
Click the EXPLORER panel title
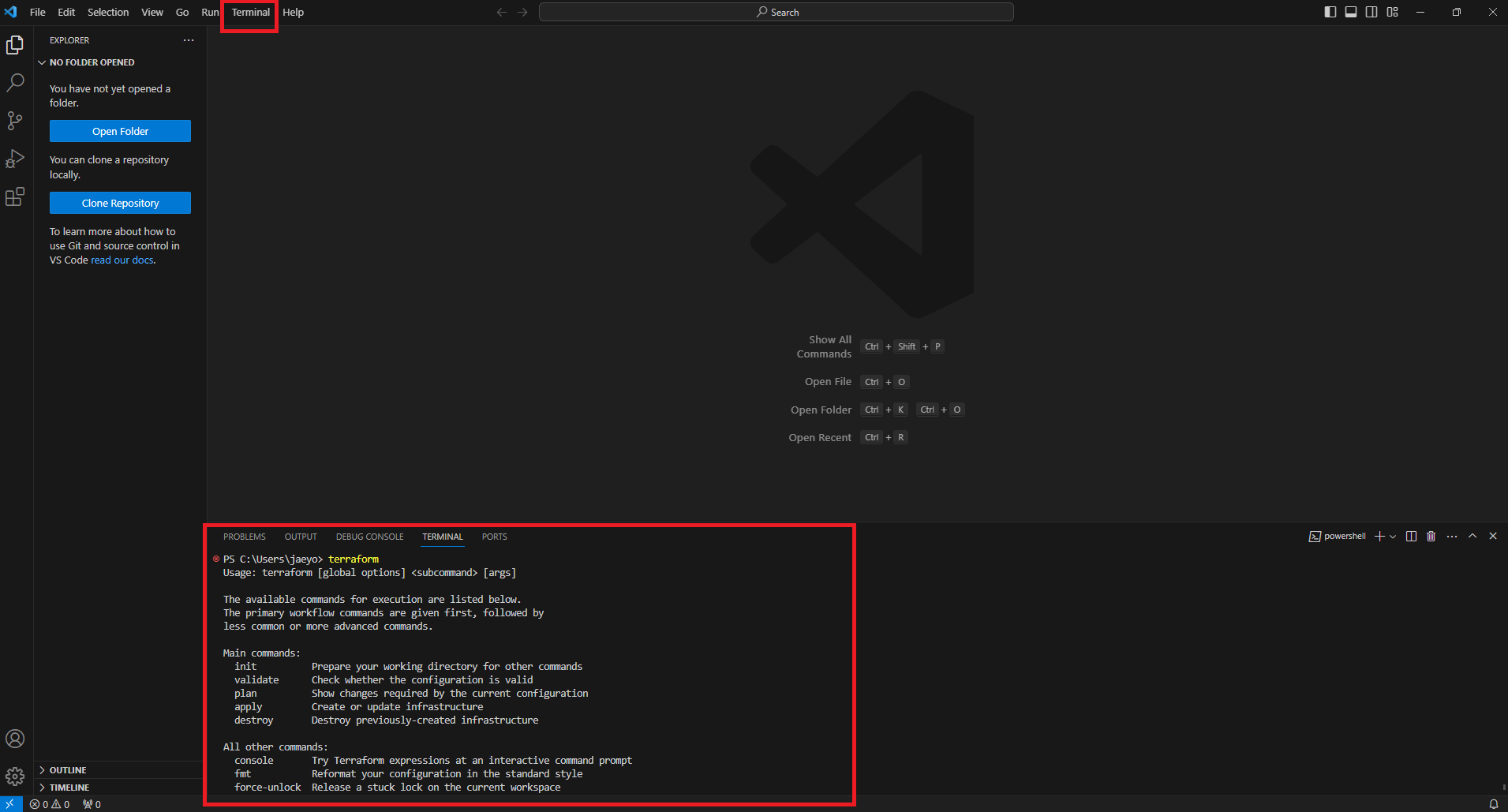[x=69, y=40]
